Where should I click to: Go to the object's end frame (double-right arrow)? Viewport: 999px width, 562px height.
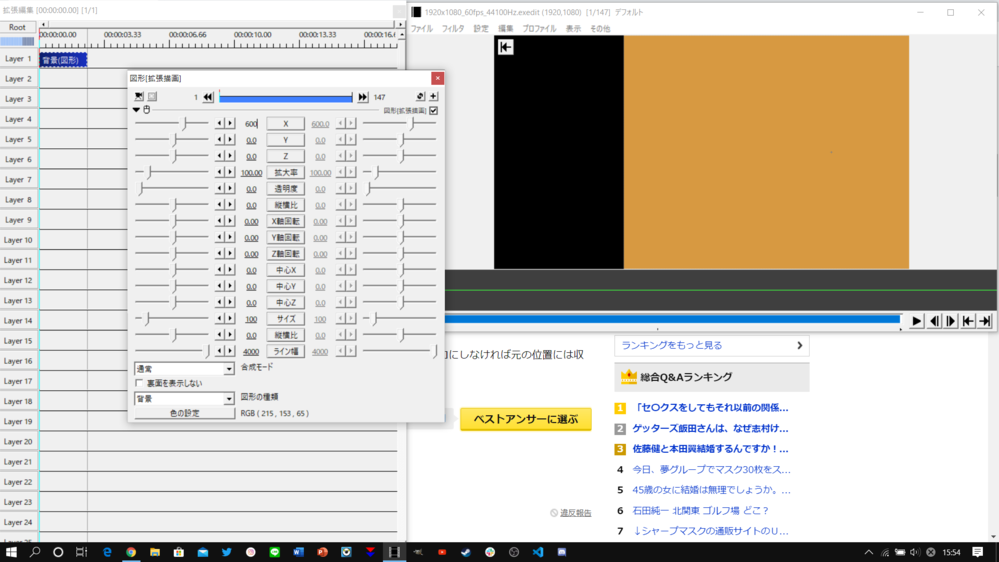point(362,97)
